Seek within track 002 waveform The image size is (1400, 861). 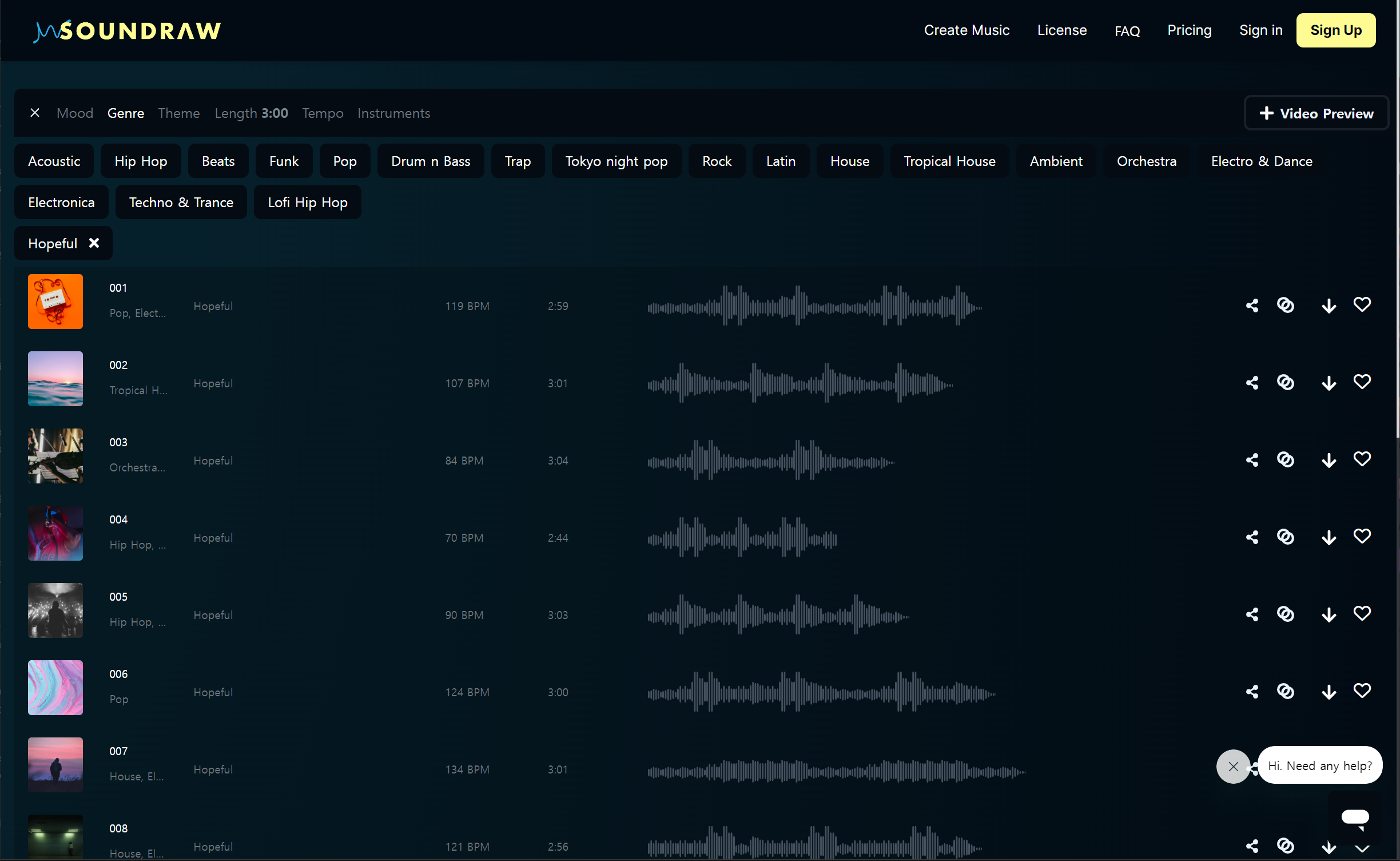(800, 383)
